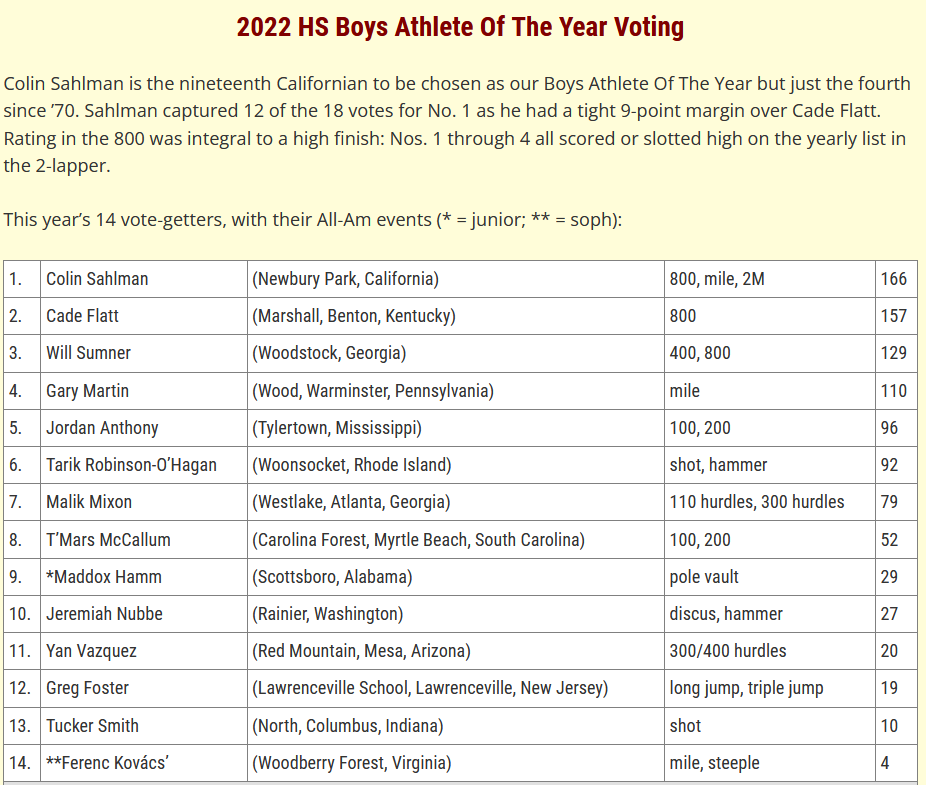Select the Carolina Forest, Myrtle Beach cell
The height and width of the screenshot is (785, 926).
coord(455,540)
